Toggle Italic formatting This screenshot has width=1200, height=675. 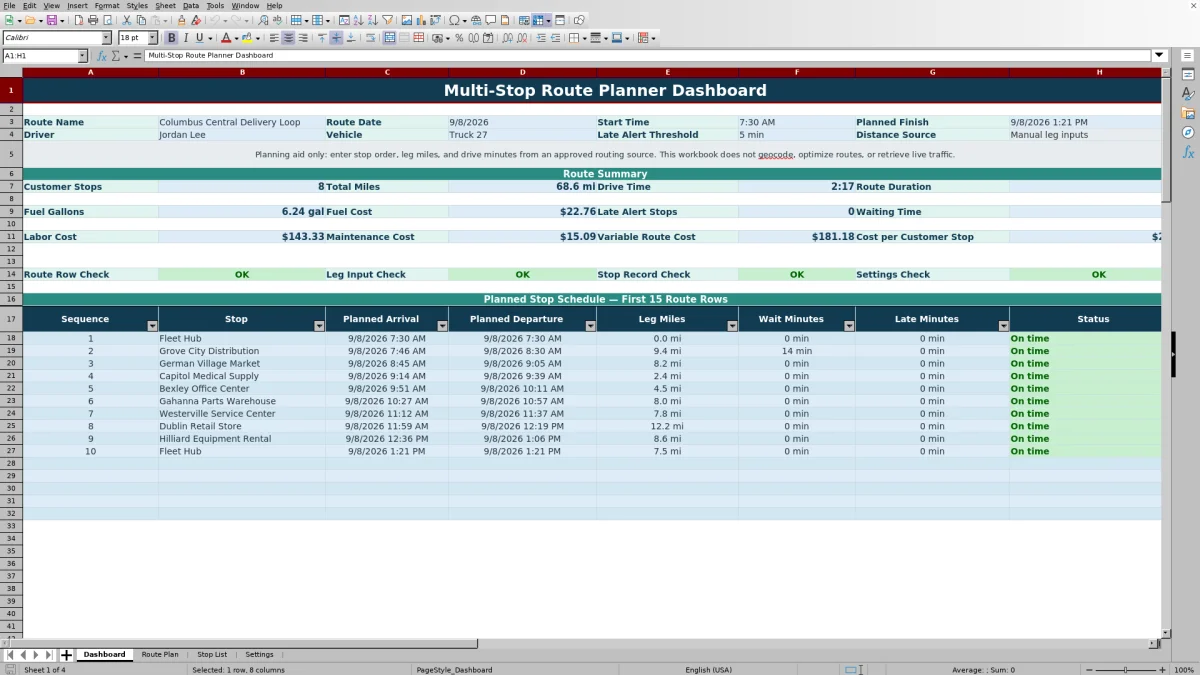185,38
